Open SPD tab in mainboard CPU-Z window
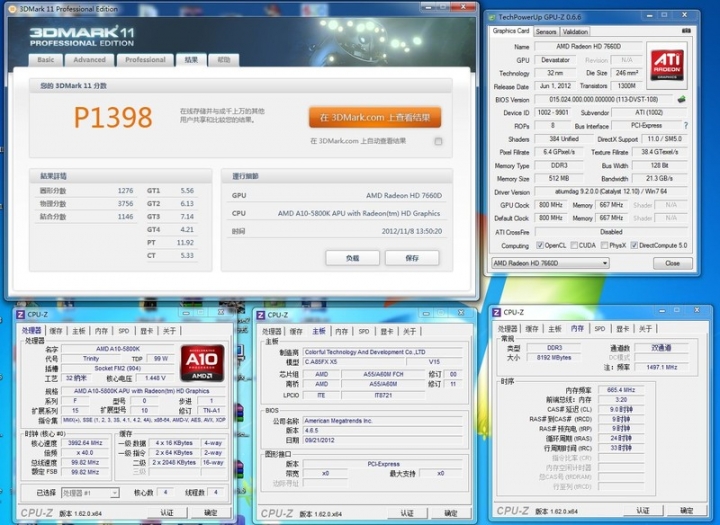The width and height of the screenshot is (720, 525). click(364, 331)
